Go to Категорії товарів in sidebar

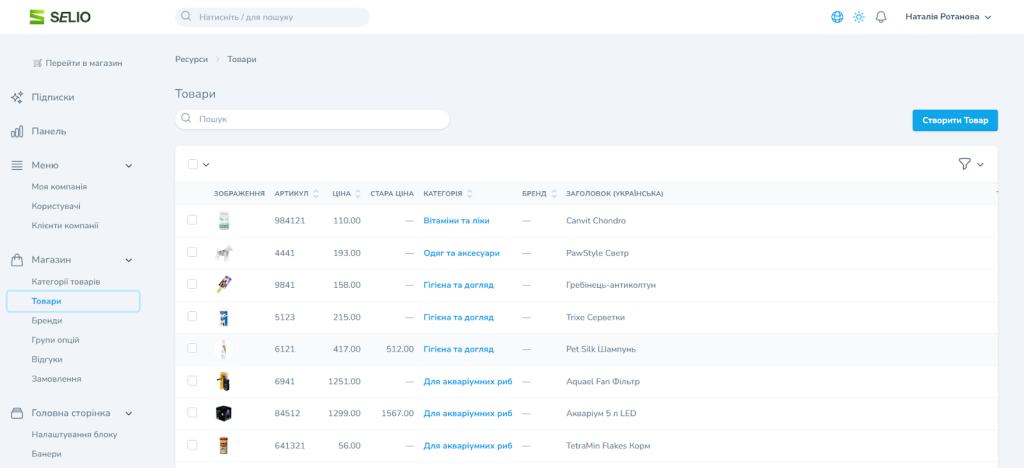(66, 281)
